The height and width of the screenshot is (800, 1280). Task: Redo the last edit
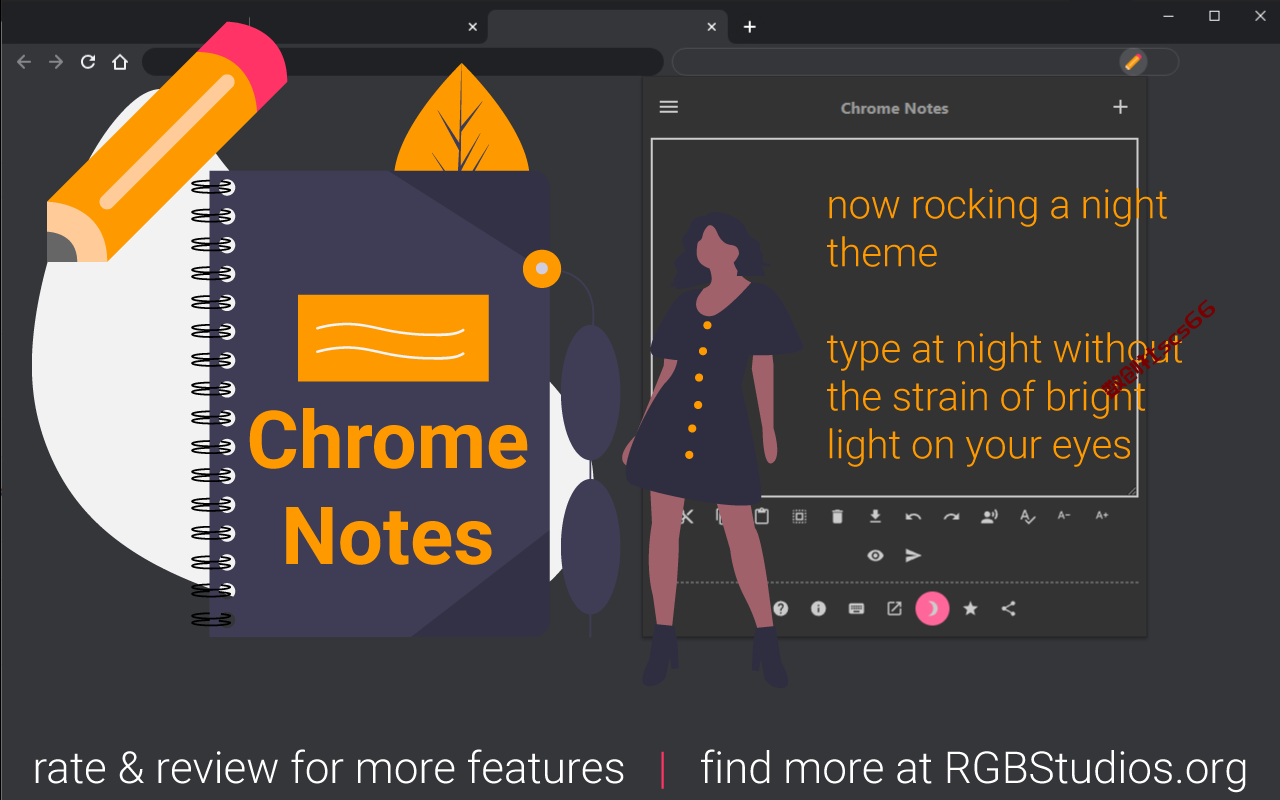point(951,516)
